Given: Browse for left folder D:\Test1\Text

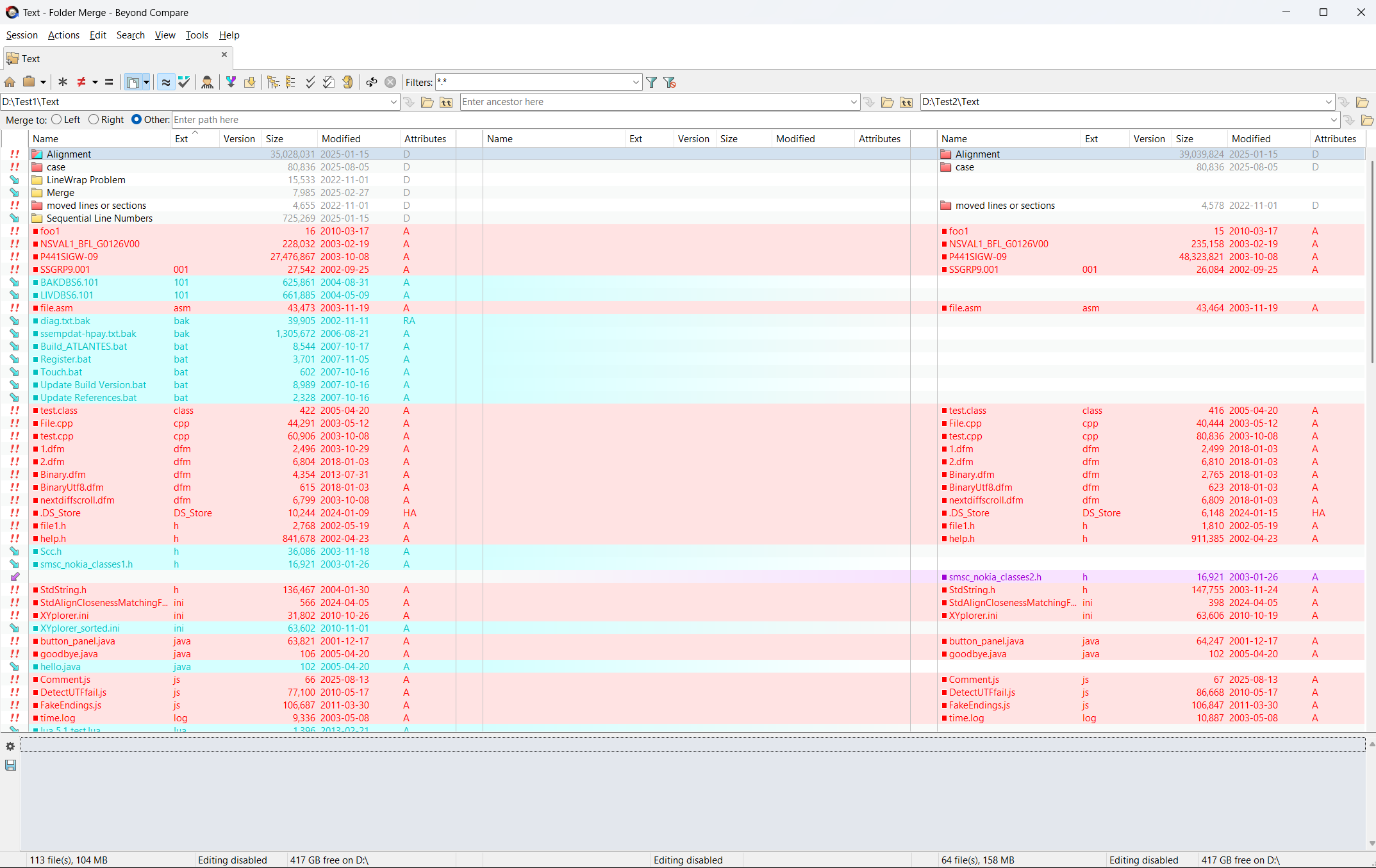Looking at the screenshot, I should [x=427, y=102].
